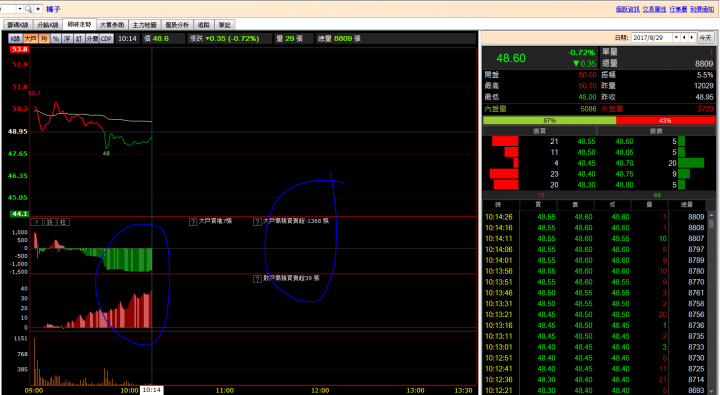This screenshot has height=395, width=720.
Task: Click the 委買 bid column header
Action: coord(540,131)
